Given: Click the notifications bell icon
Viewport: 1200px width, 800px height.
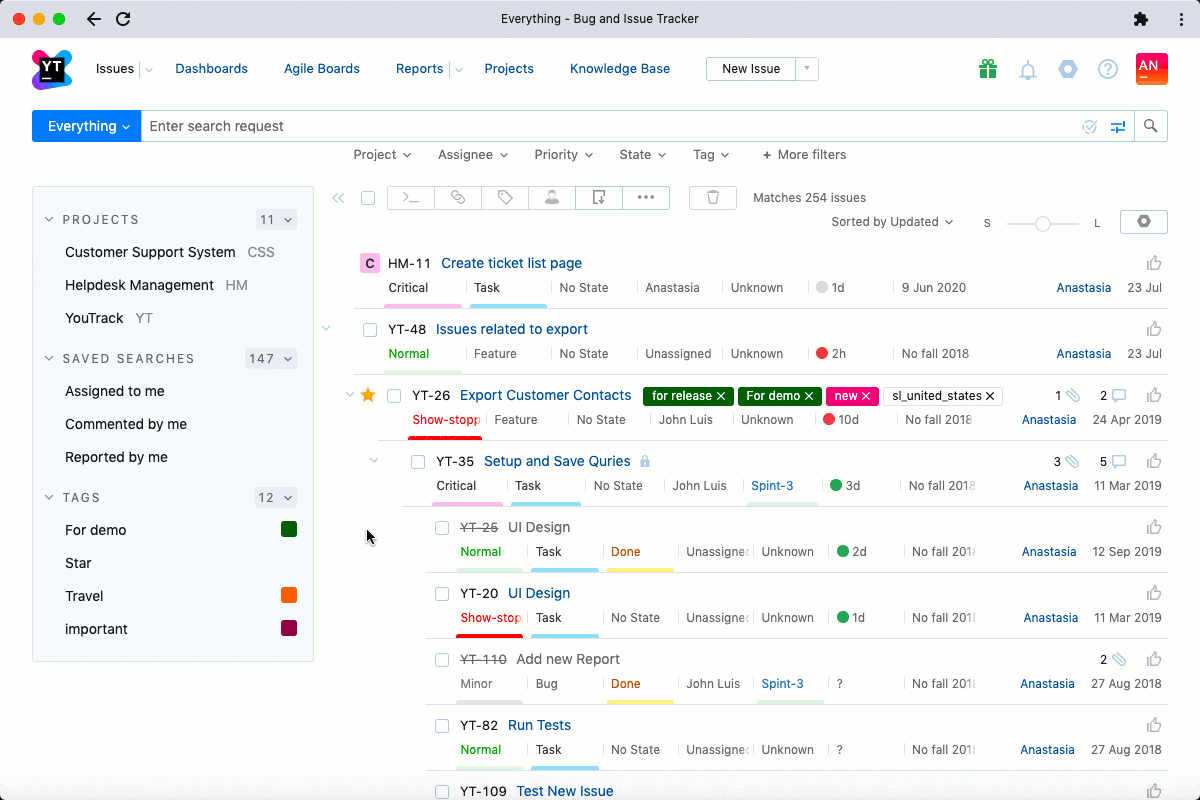Looking at the screenshot, I should click(1027, 69).
